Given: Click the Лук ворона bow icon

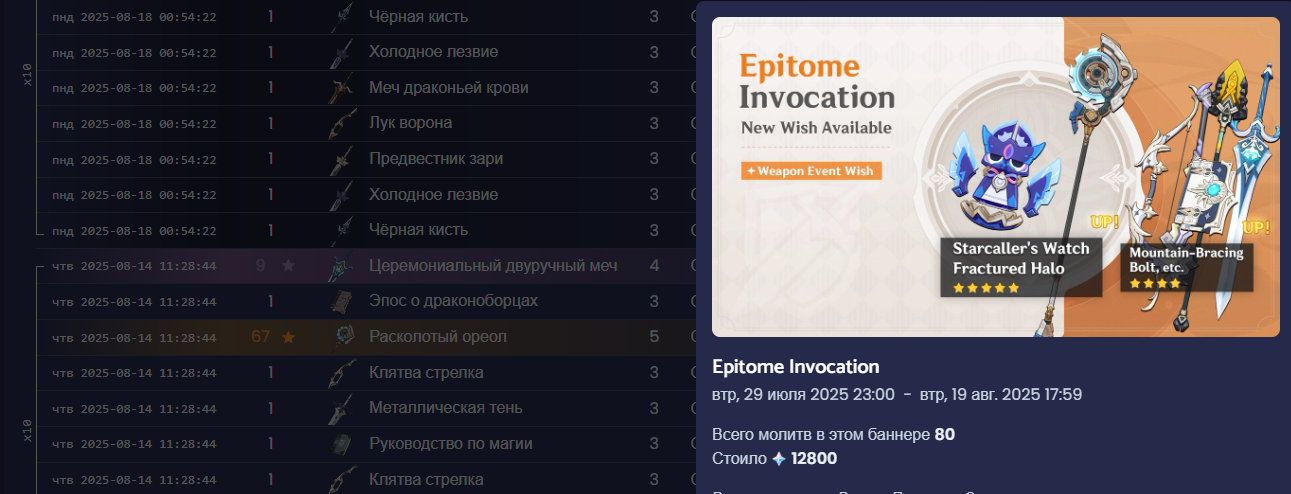Looking at the screenshot, I should pyautogui.click(x=342, y=124).
